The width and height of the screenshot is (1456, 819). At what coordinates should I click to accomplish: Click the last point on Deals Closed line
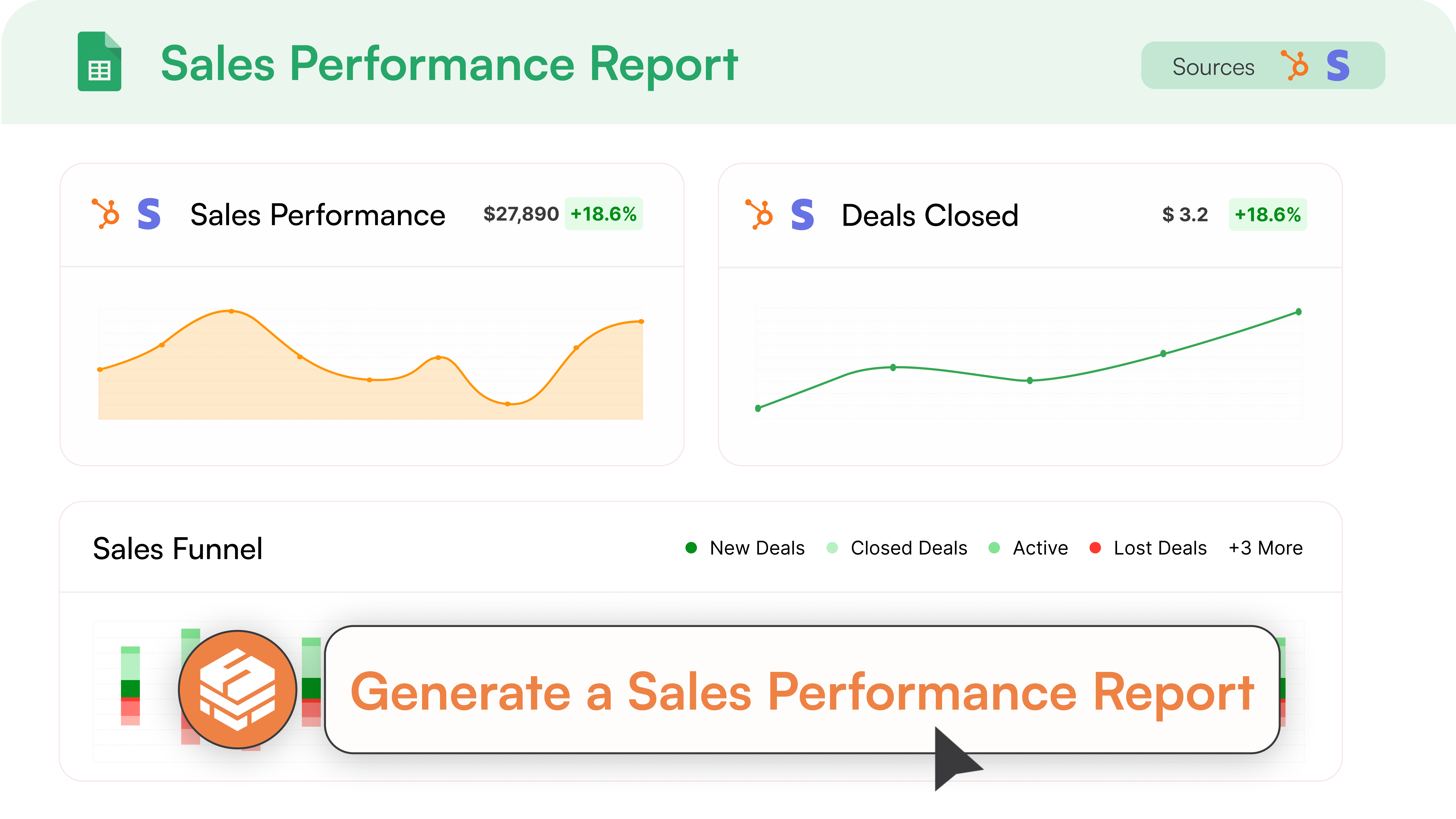1298,312
